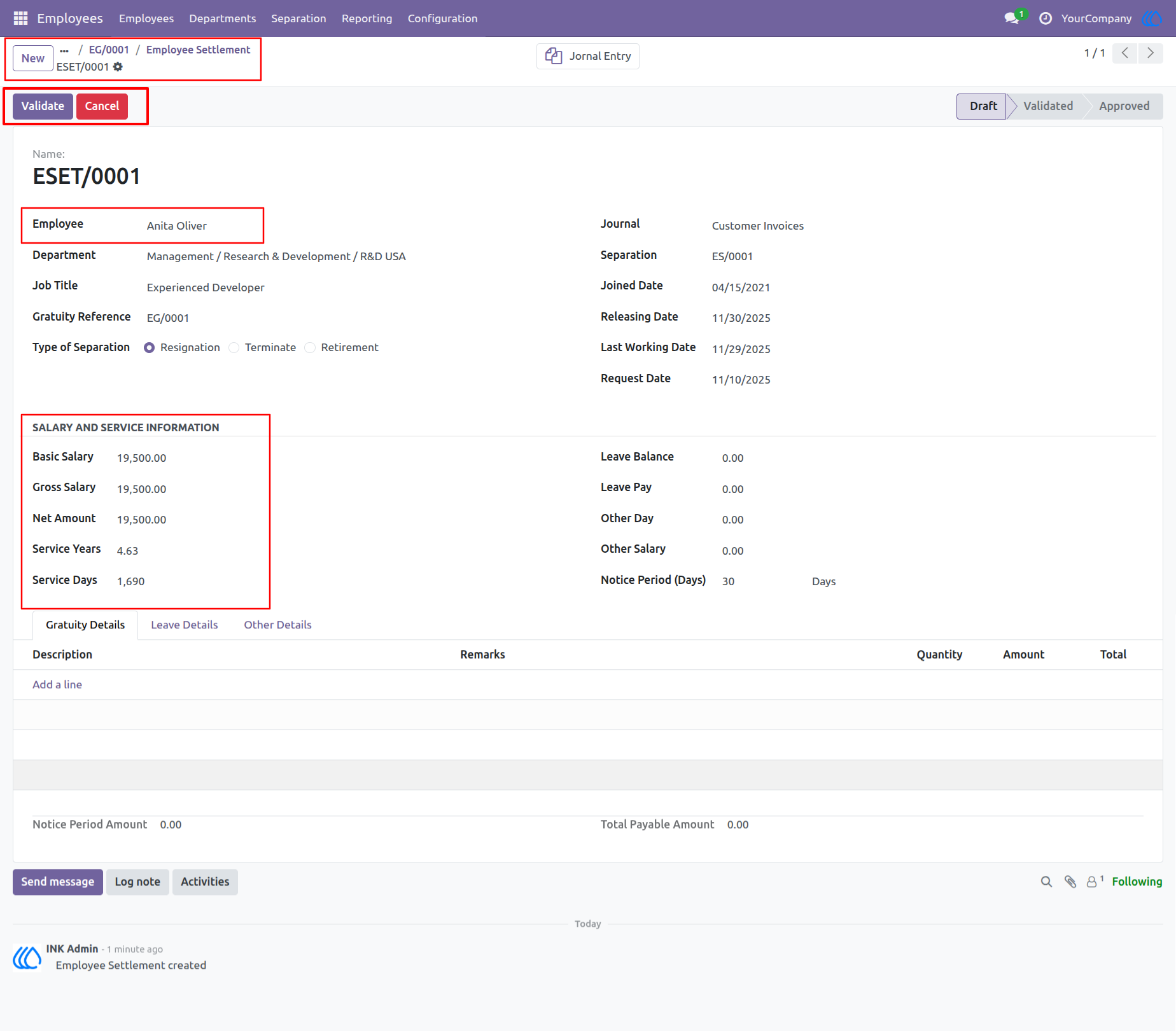
Task: Expand the collapsed breadcrumb ellipsis
Action: click(x=64, y=50)
